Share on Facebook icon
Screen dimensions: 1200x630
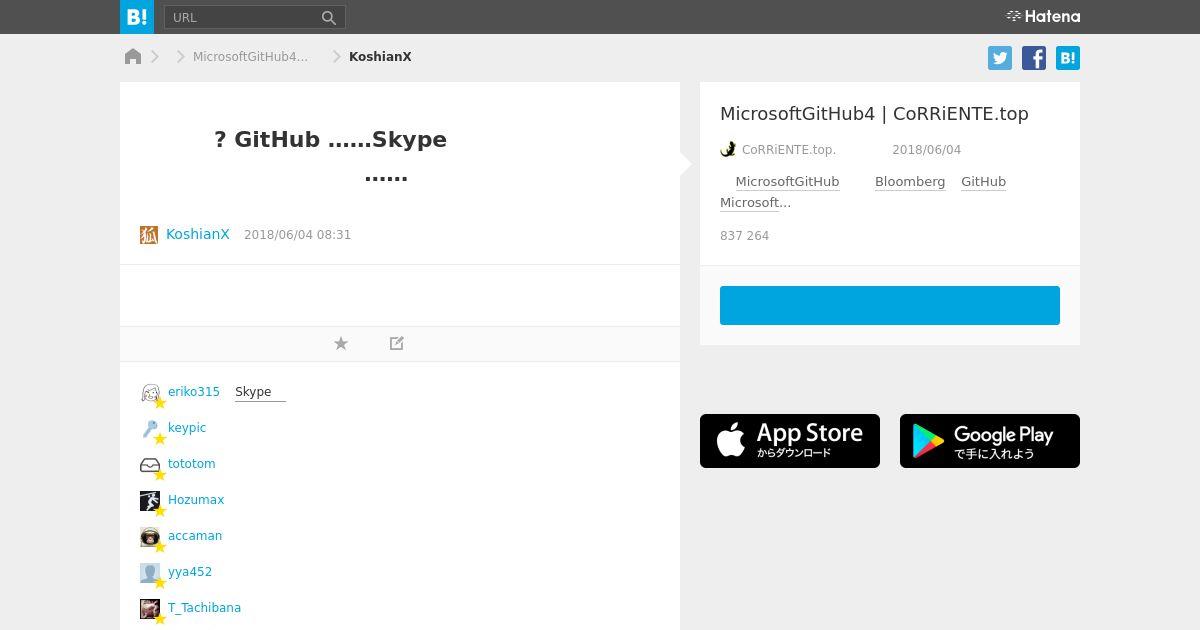[1034, 58]
